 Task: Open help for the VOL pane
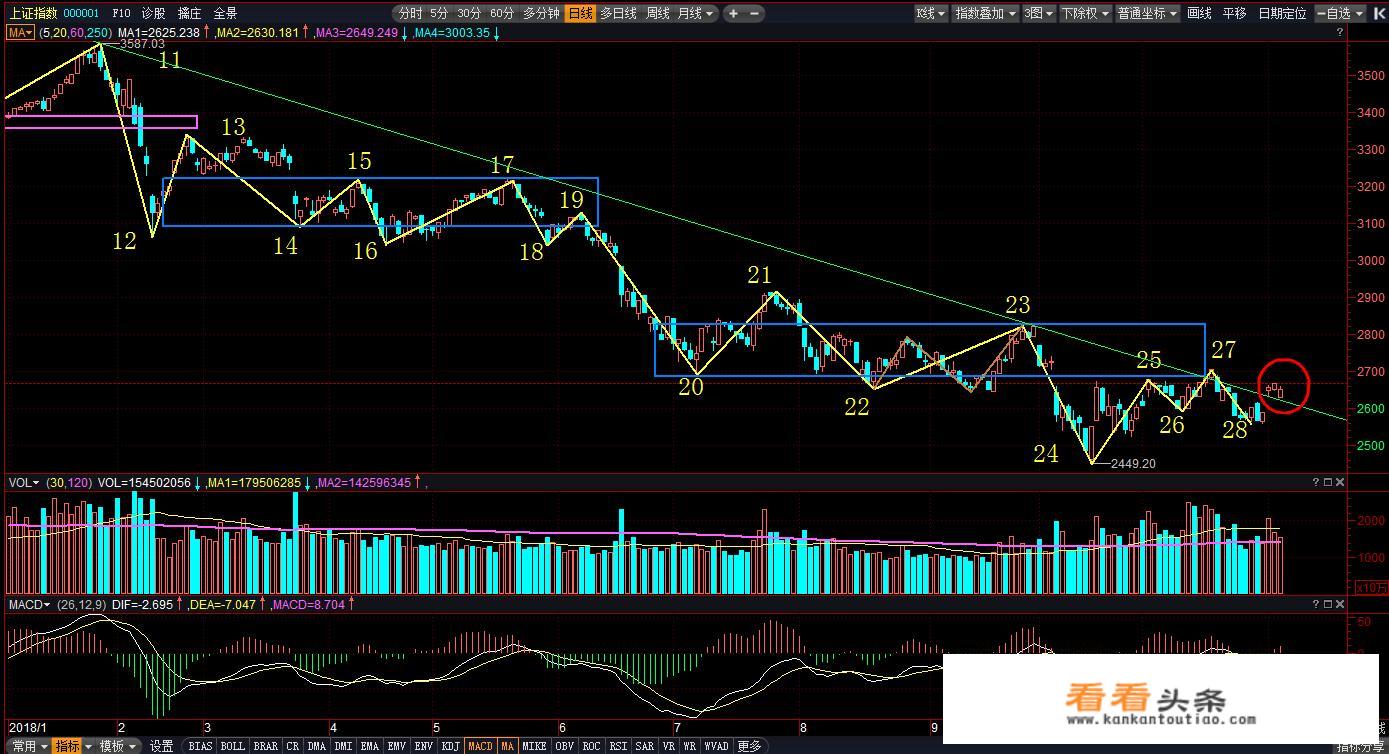click(x=1317, y=482)
